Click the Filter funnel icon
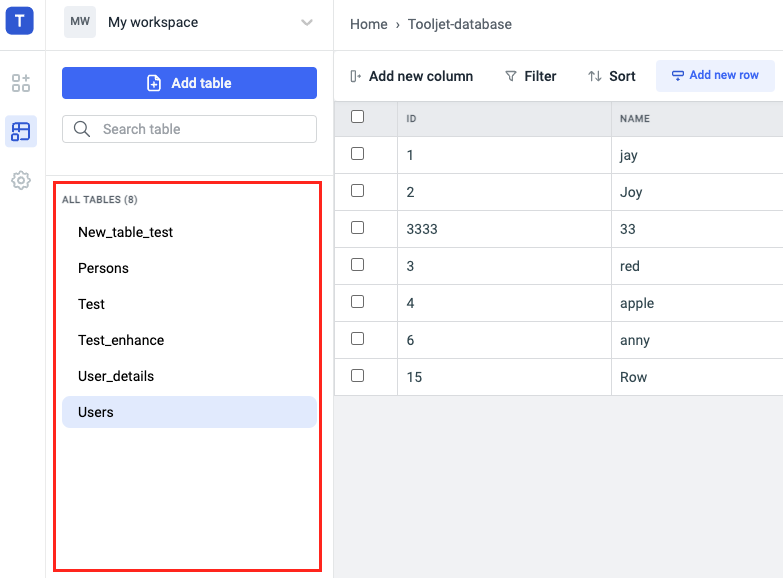The height and width of the screenshot is (578, 783). (511, 76)
